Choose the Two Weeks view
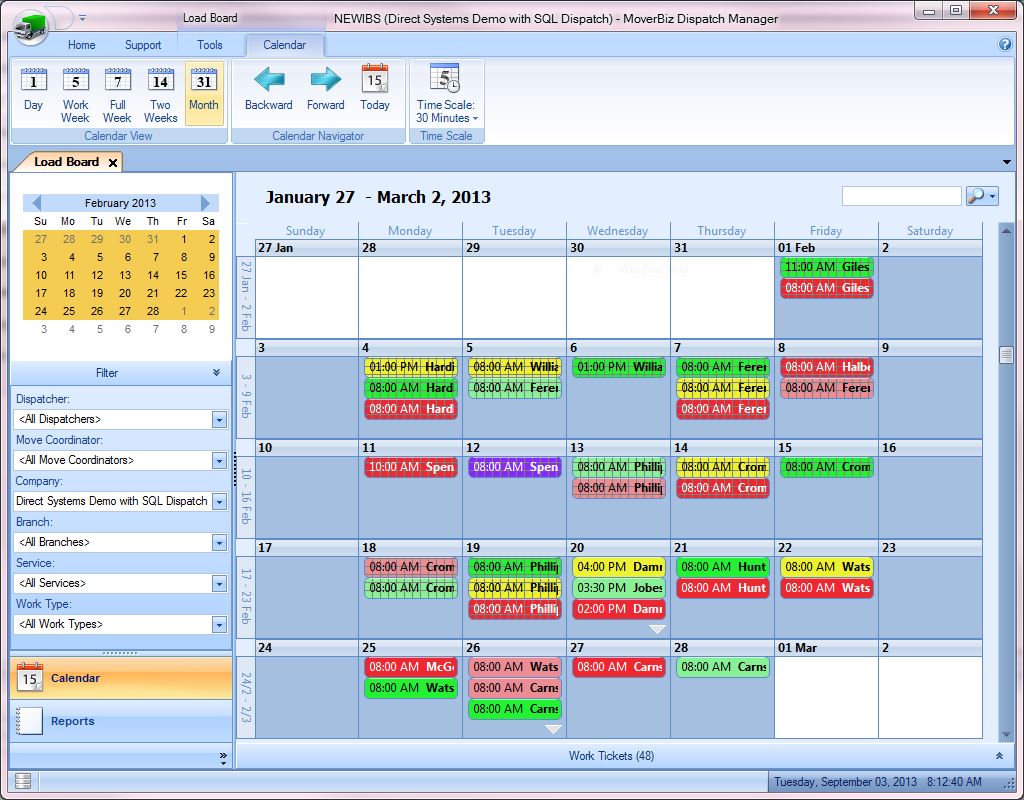The image size is (1024, 800). pyautogui.click(x=160, y=90)
